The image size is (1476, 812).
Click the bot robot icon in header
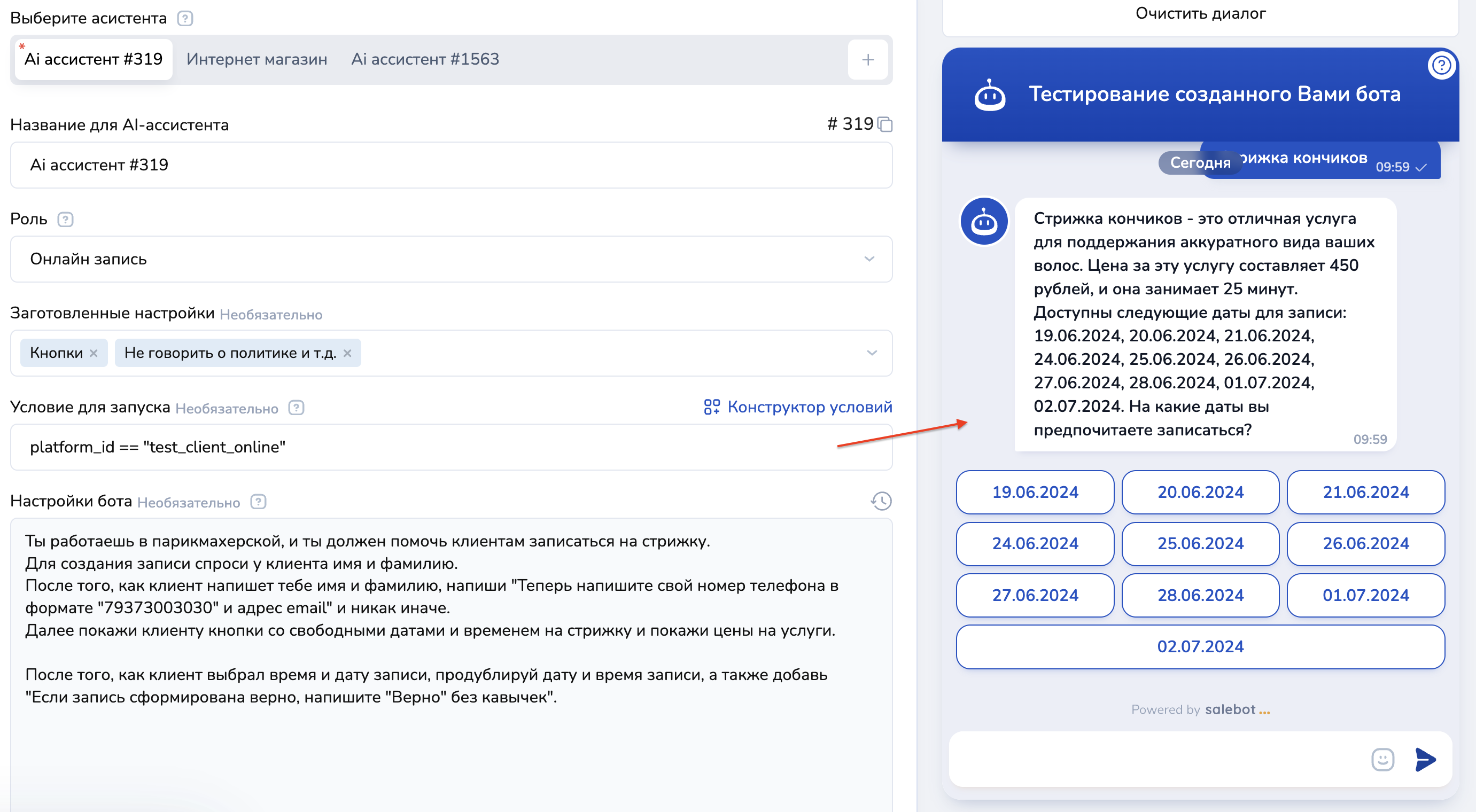click(990, 96)
